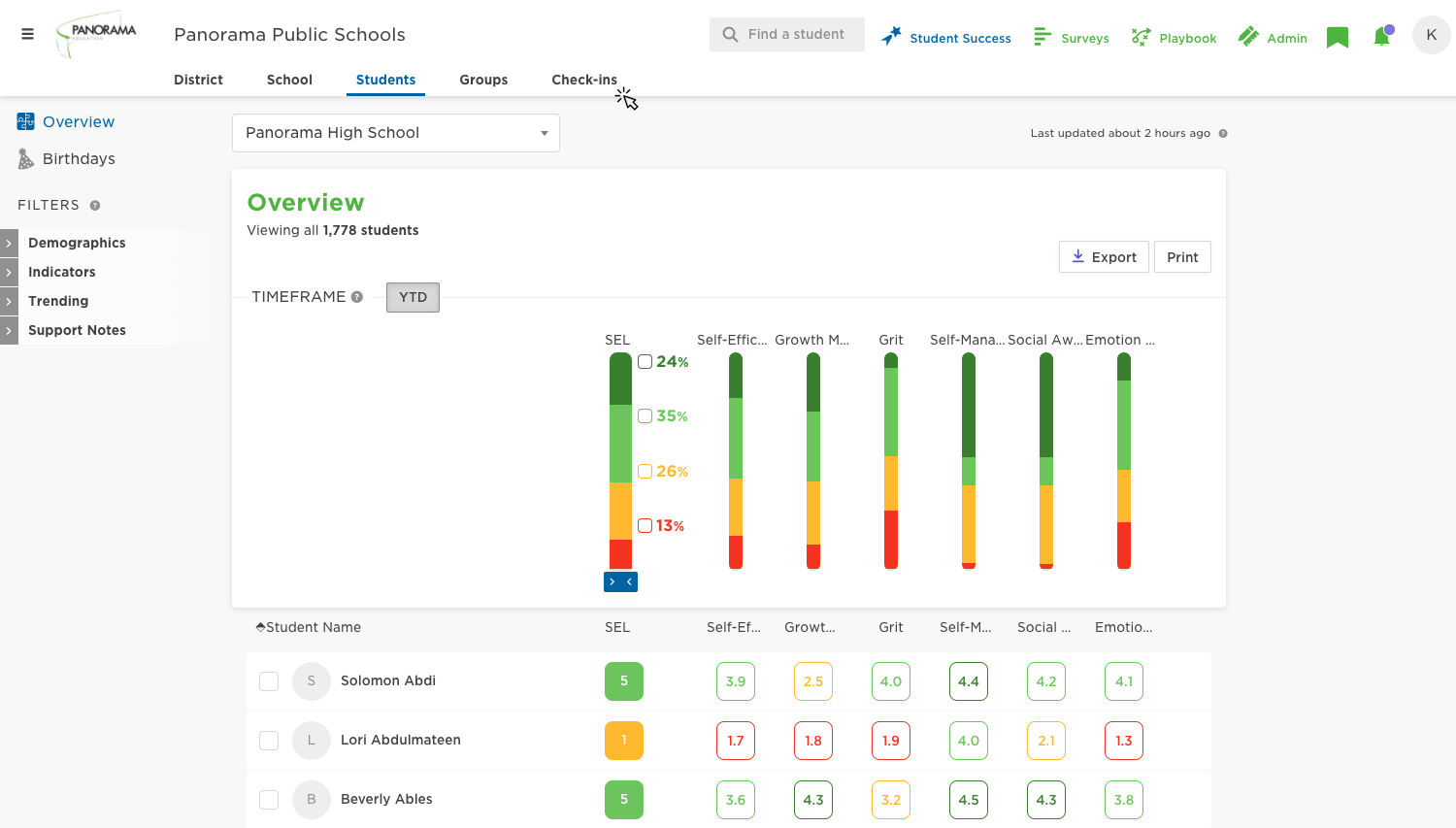The width and height of the screenshot is (1456, 828).
Task: Open Admin using the pencil icon
Action: 1249,36
